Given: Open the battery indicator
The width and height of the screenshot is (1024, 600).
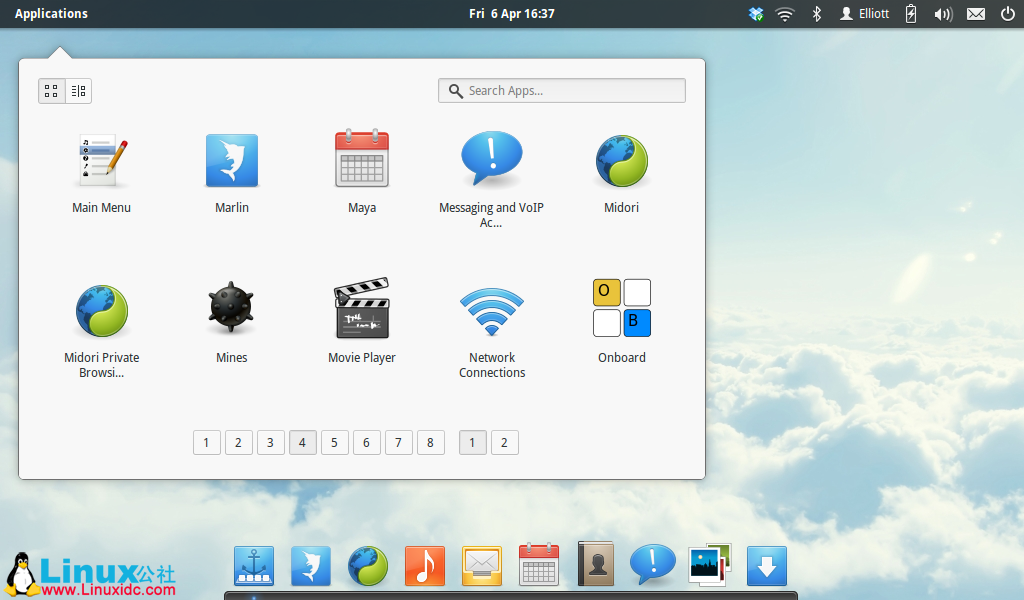Looking at the screenshot, I should [x=911, y=14].
